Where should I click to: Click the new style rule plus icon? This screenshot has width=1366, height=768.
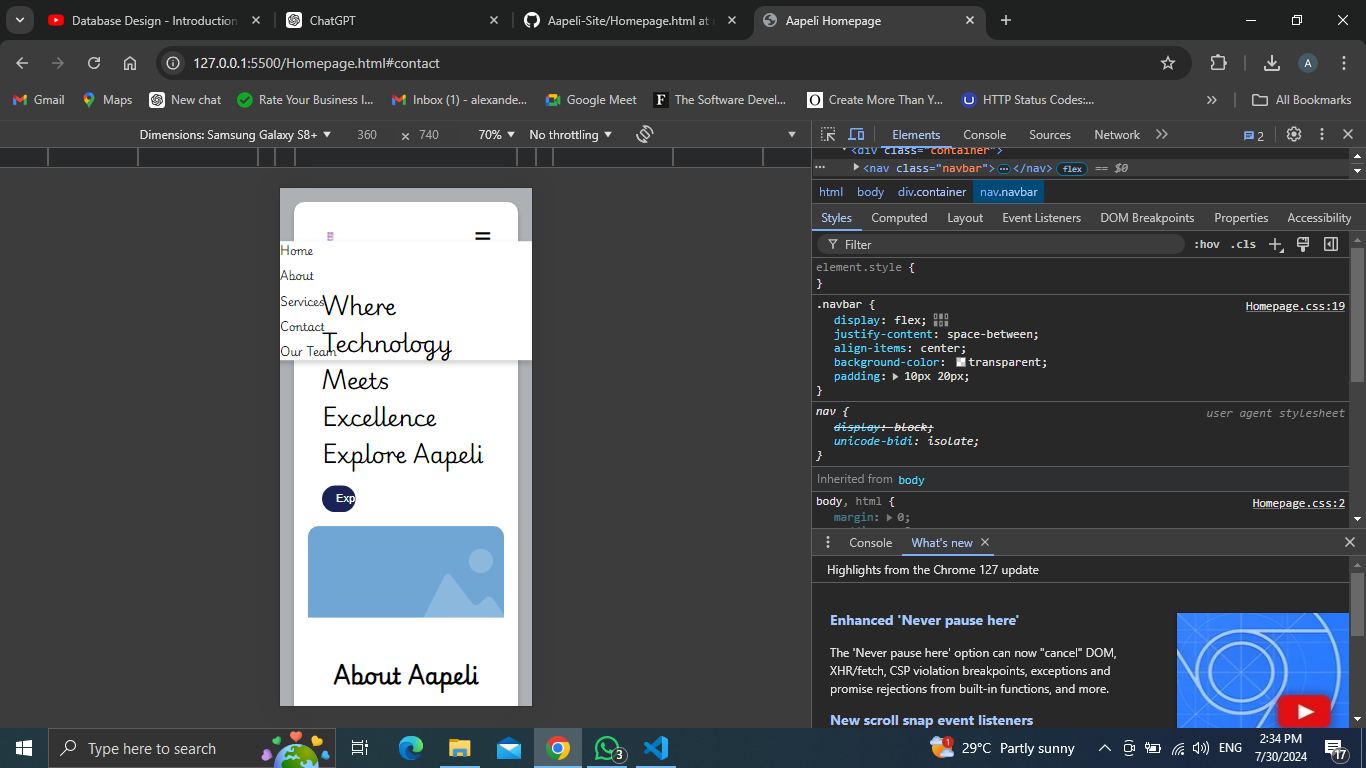coord(1275,245)
